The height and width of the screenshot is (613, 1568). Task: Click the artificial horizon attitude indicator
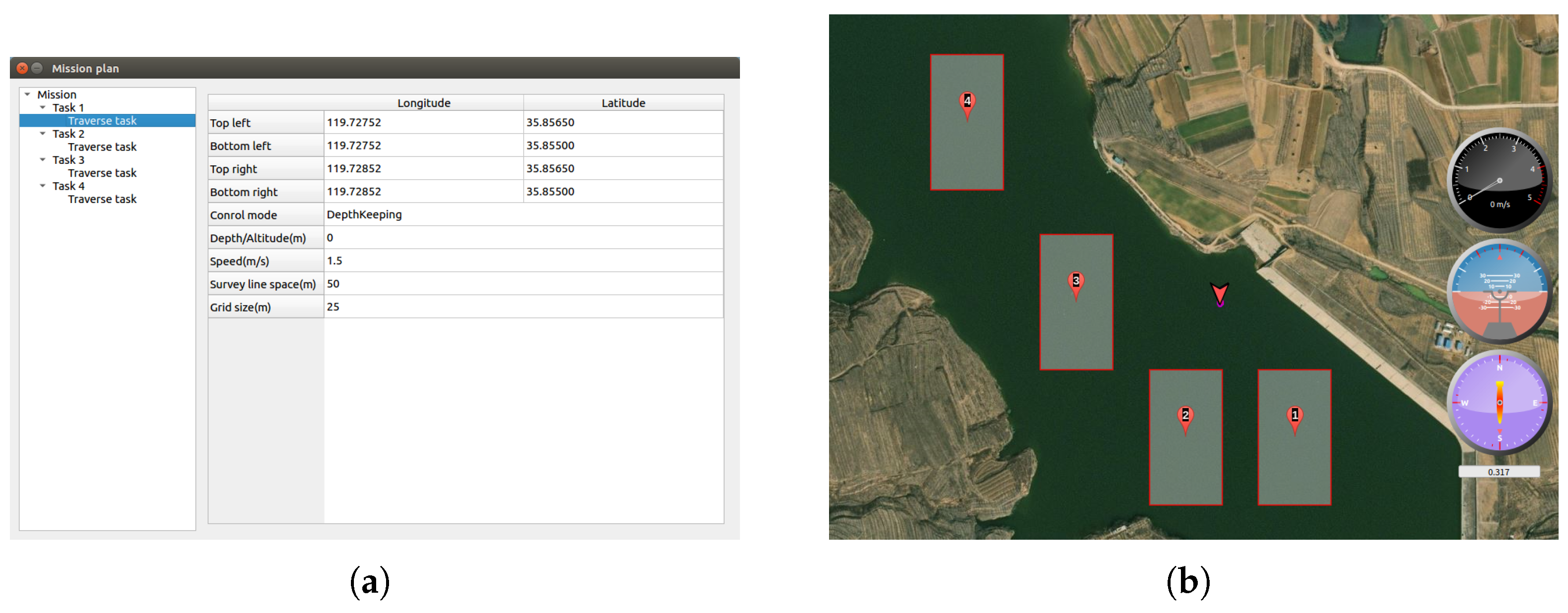1499,292
